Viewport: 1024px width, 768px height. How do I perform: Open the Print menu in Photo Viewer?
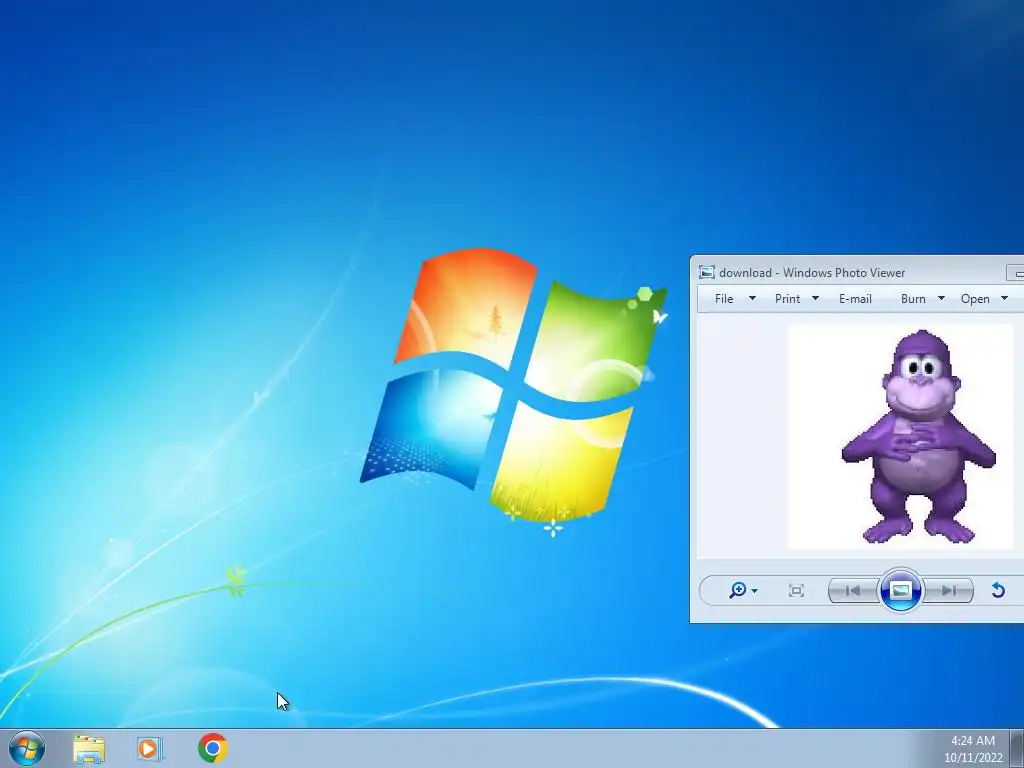tap(787, 298)
